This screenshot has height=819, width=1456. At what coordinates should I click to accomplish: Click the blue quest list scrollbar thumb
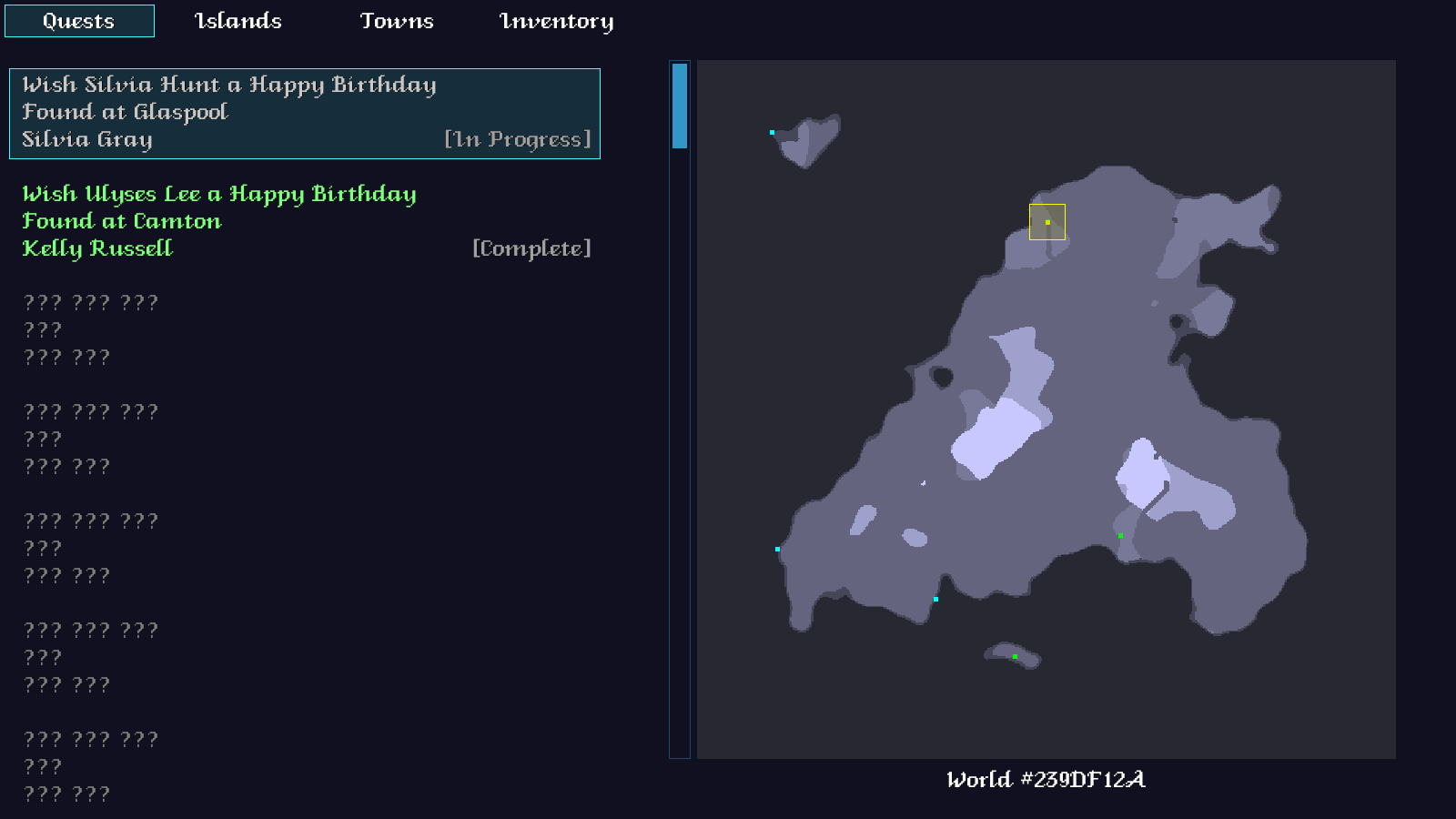click(680, 106)
